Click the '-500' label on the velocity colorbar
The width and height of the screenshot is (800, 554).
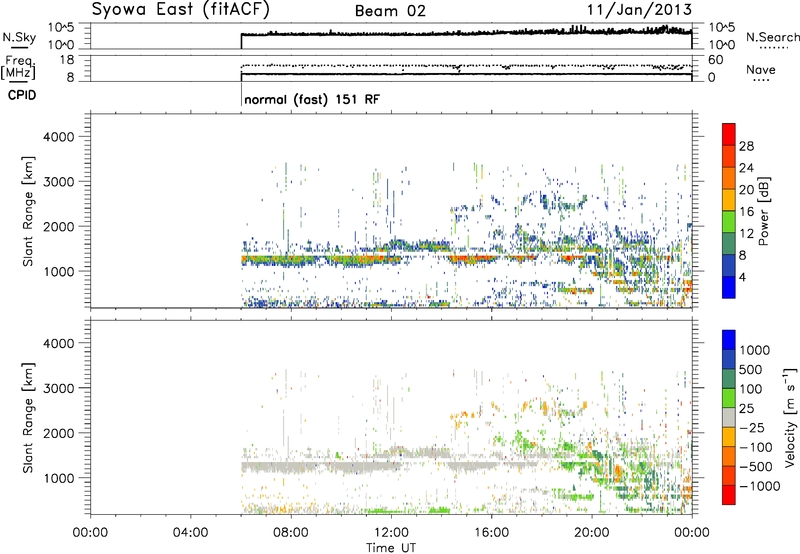(x=756, y=467)
